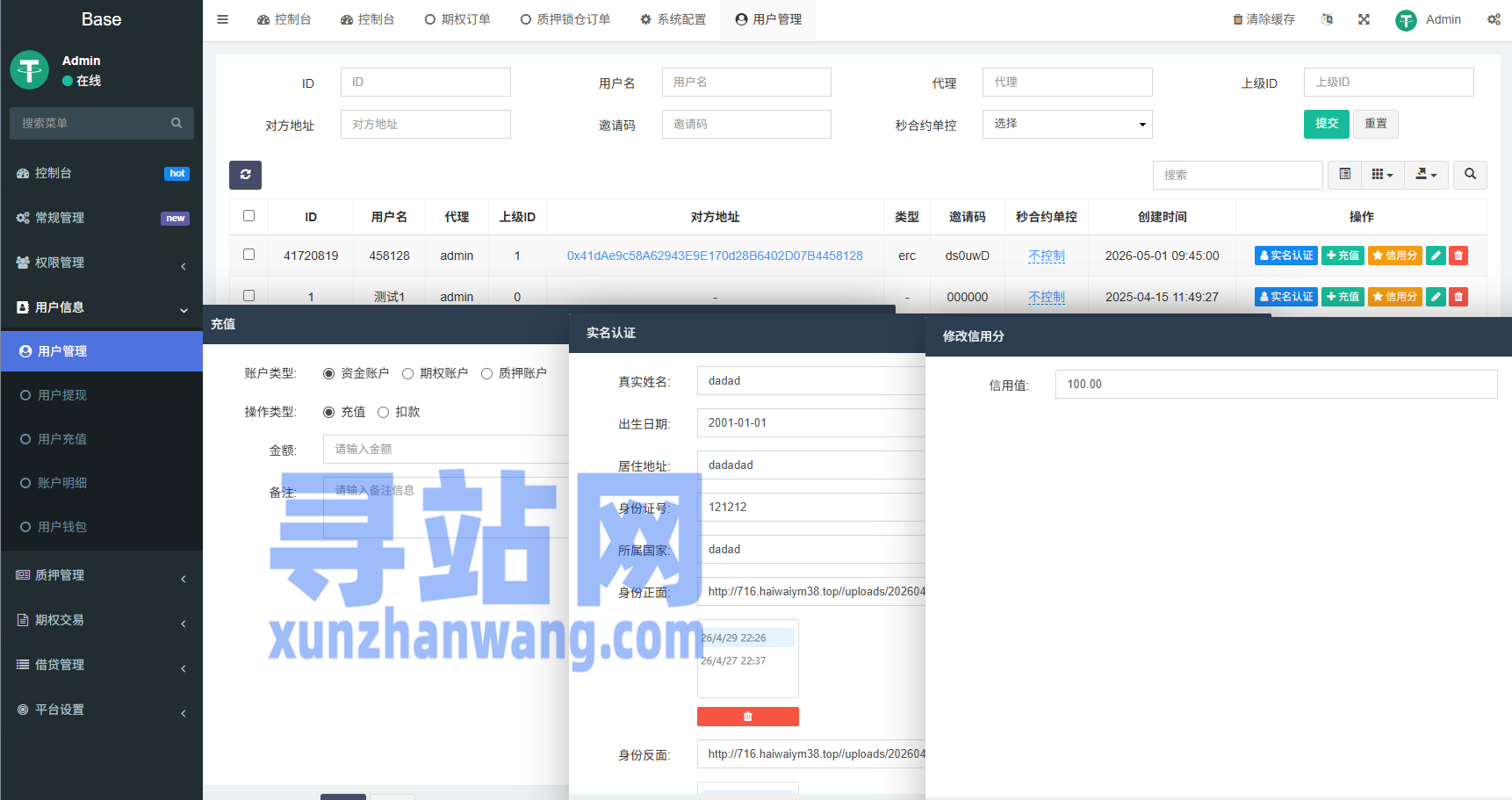Image resolution: width=1512 pixels, height=800 pixels.
Task: Open 控制台 in sidebar
Action: (102, 173)
